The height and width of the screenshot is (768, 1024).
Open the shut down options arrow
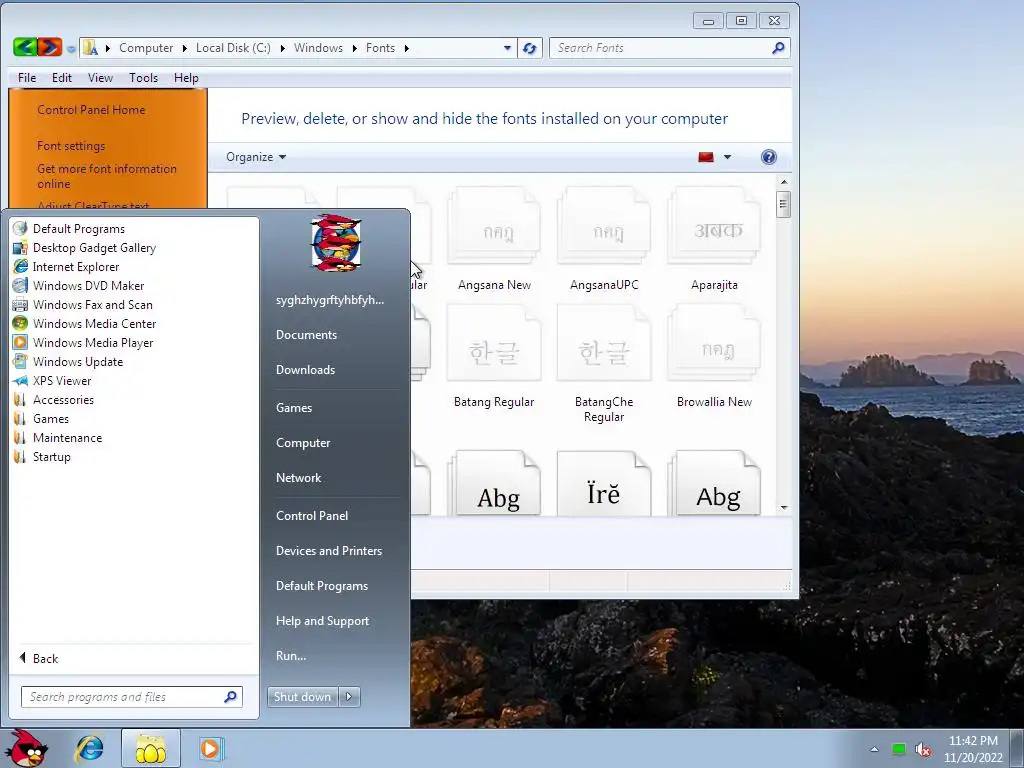[x=349, y=697]
